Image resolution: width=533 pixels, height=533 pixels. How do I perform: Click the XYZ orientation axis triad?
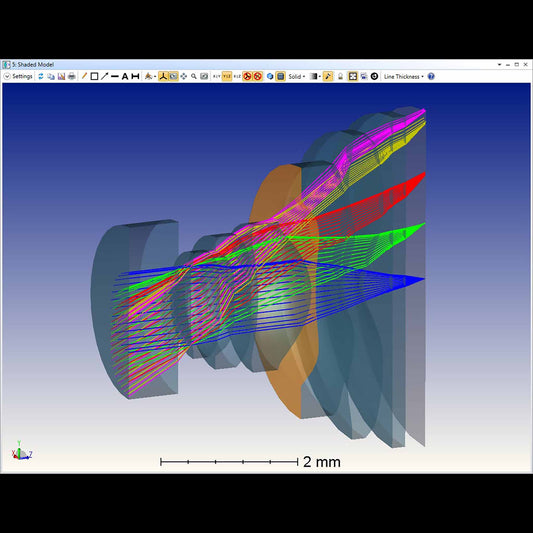pos(22,451)
